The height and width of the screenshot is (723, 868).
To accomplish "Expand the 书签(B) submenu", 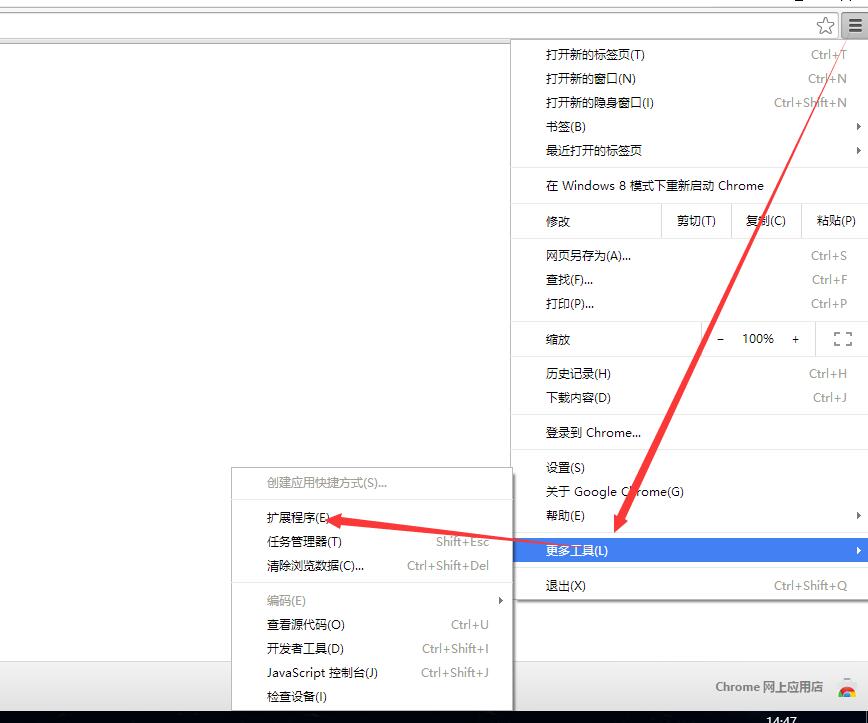I will coord(689,127).
